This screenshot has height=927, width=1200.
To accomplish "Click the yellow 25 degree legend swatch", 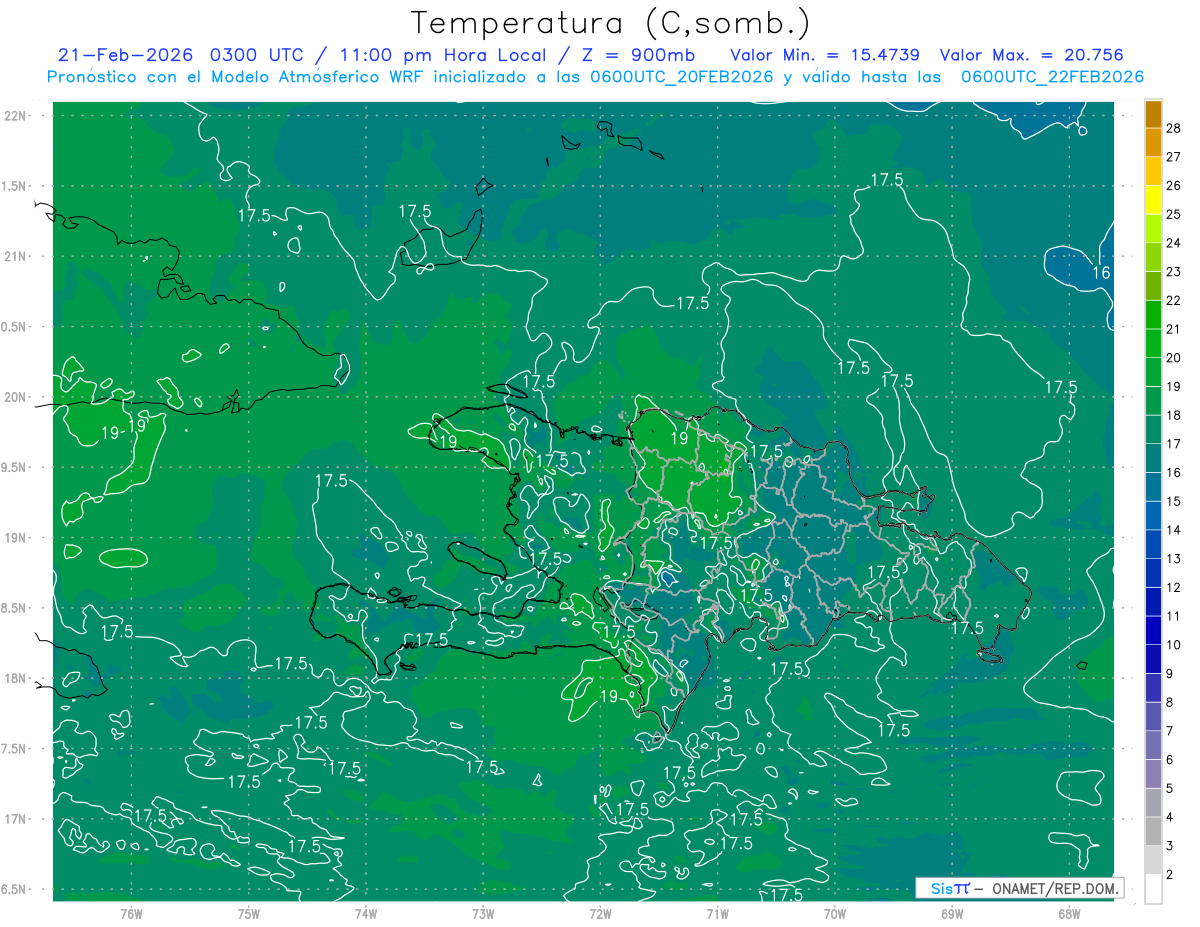I will 1153,199.
